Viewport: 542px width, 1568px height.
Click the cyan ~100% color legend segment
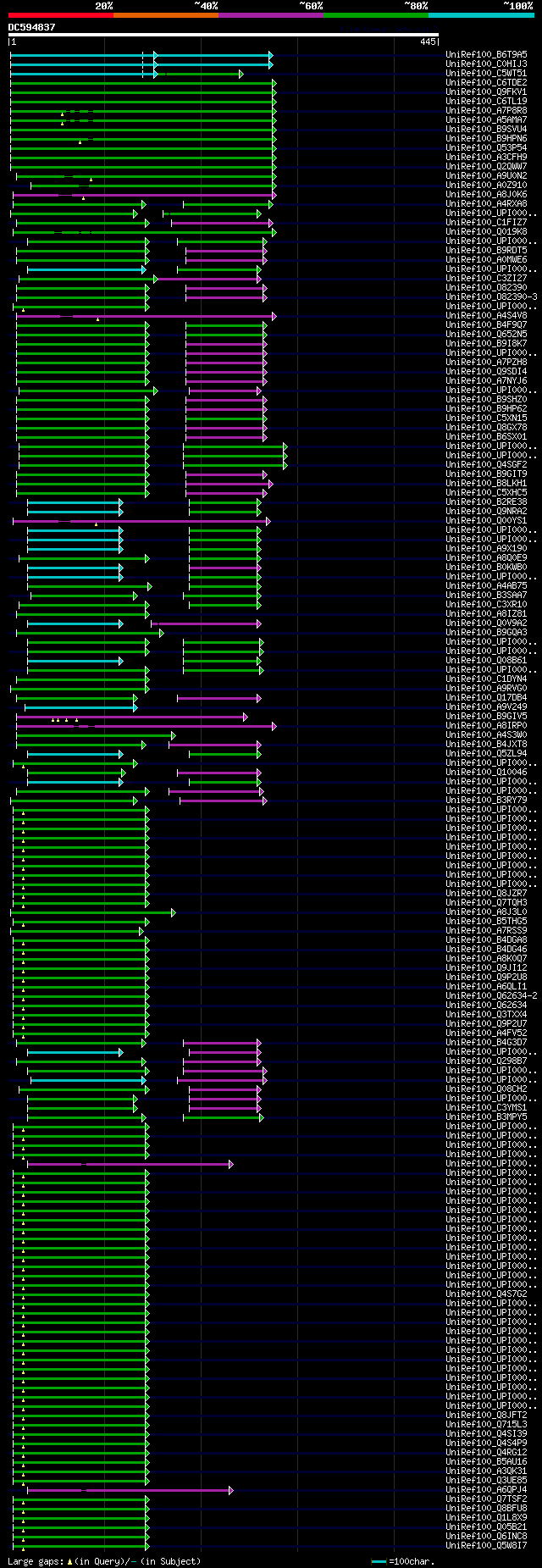click(481, 15)
